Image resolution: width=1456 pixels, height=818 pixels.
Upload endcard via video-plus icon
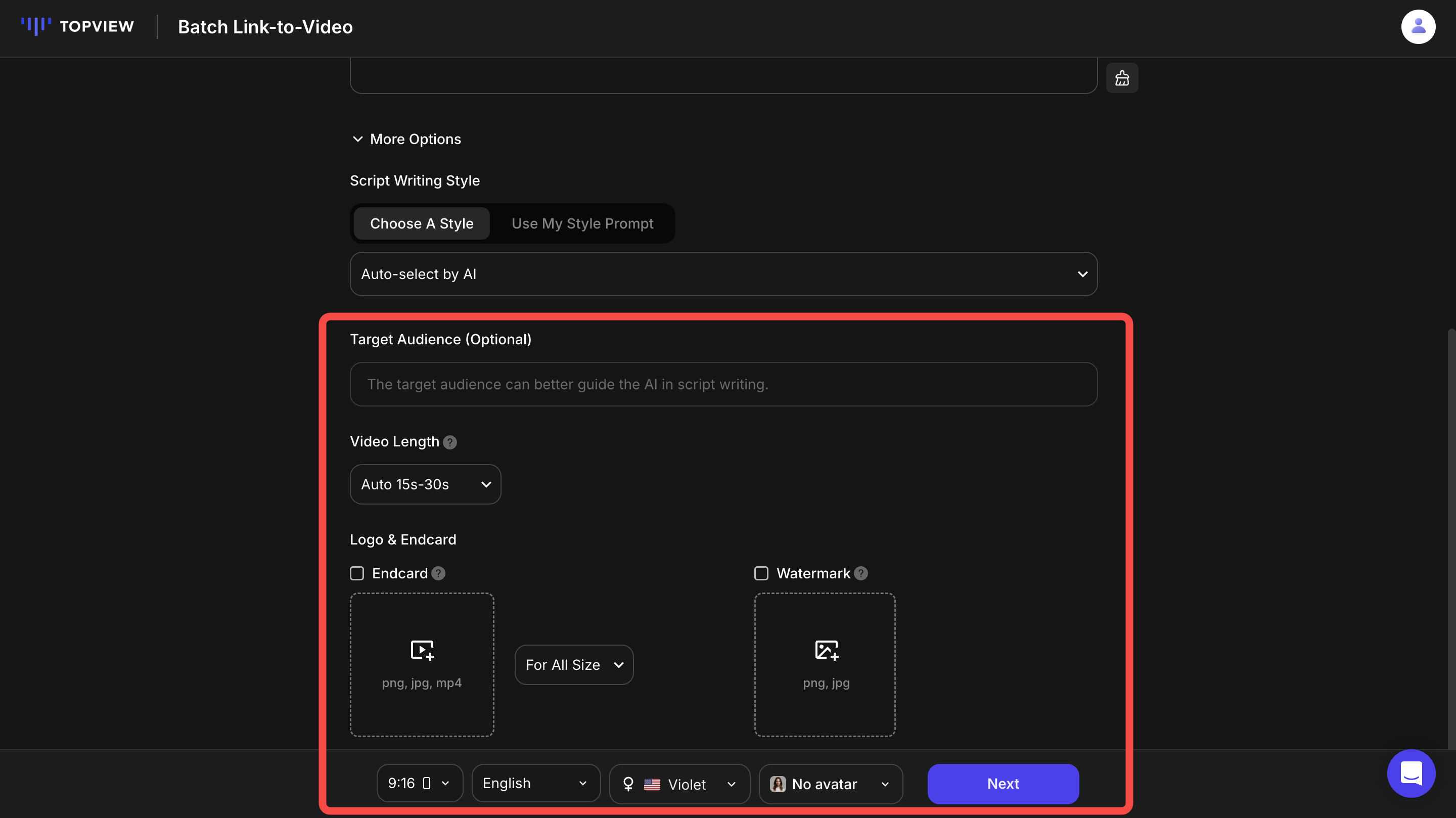422,650
